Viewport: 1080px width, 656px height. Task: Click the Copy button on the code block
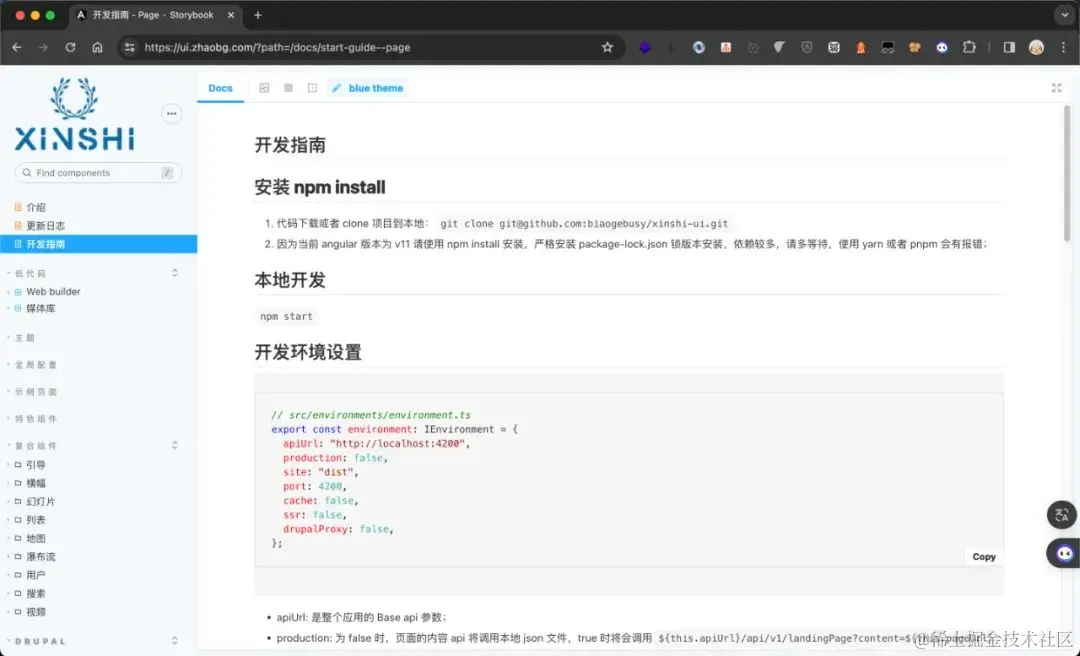coord(983,556)
